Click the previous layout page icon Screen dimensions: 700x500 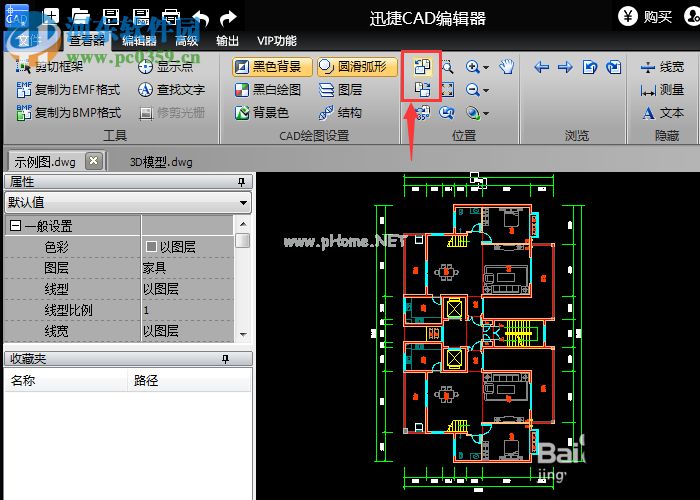(x=590, y=67)
